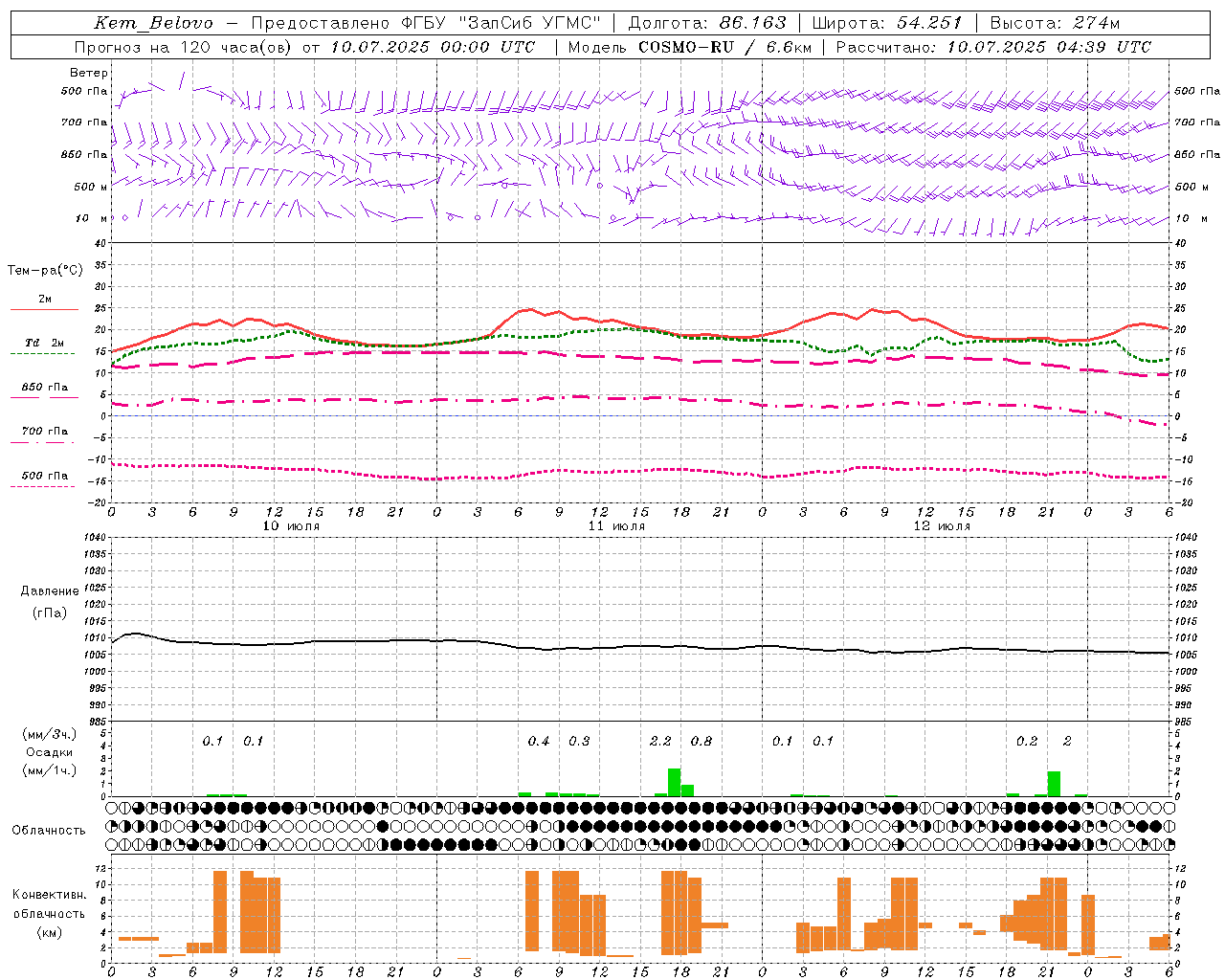Click the tallest green bar on 11 июля

[x=674, y=782]
